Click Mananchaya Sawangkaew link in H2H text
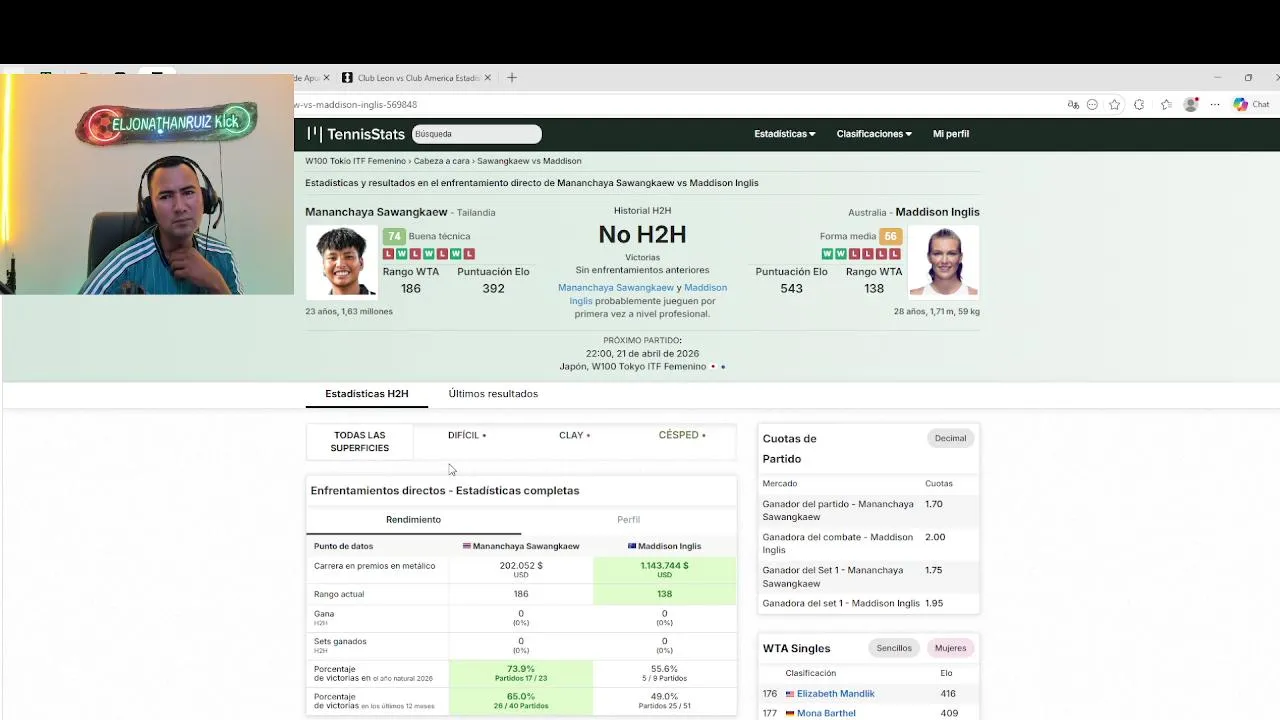Viewport: 1280px width, 720px height. coord(616,288)
